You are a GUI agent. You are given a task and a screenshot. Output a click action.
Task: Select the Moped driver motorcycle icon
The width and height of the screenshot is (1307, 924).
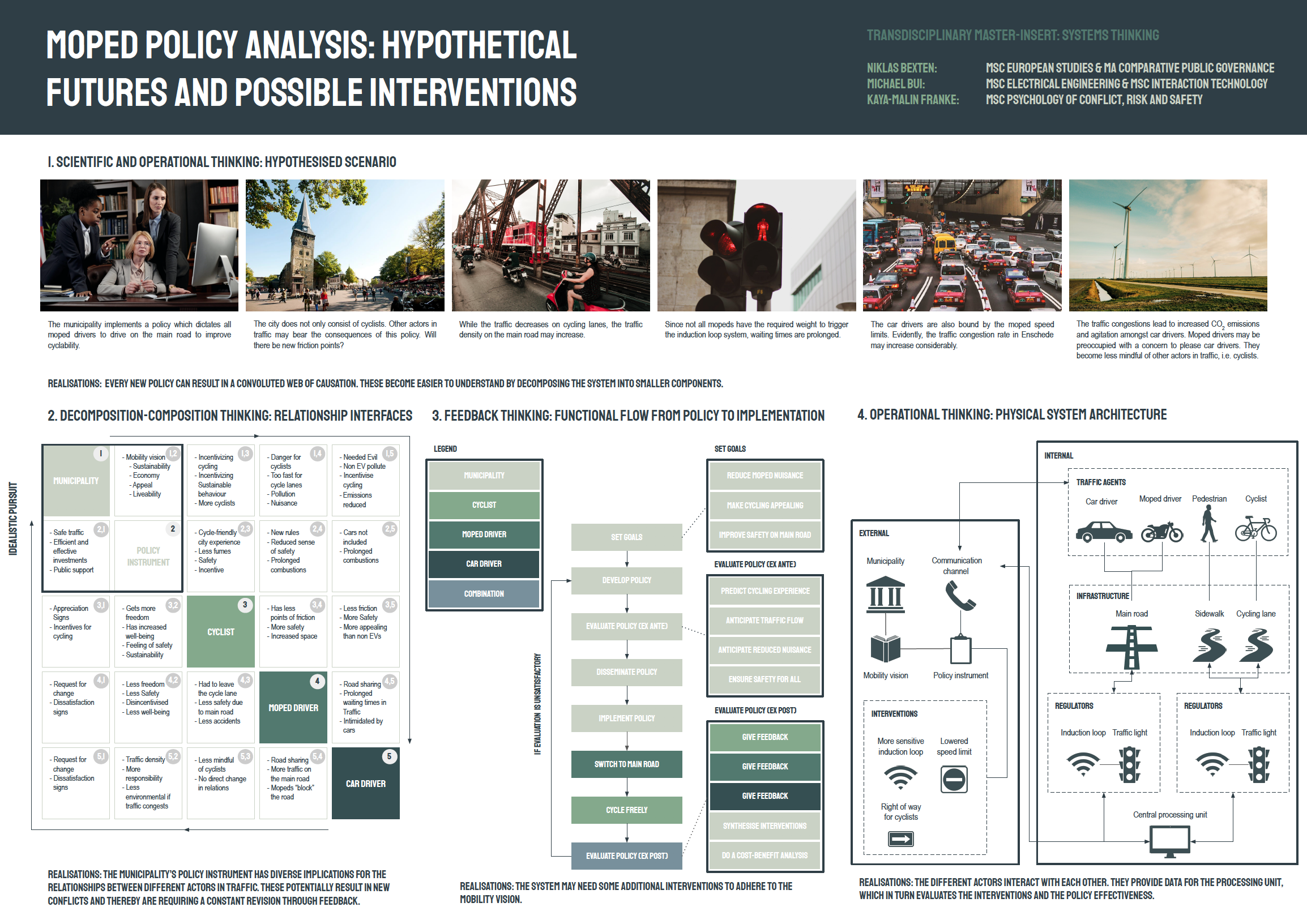coord(1162,532)
